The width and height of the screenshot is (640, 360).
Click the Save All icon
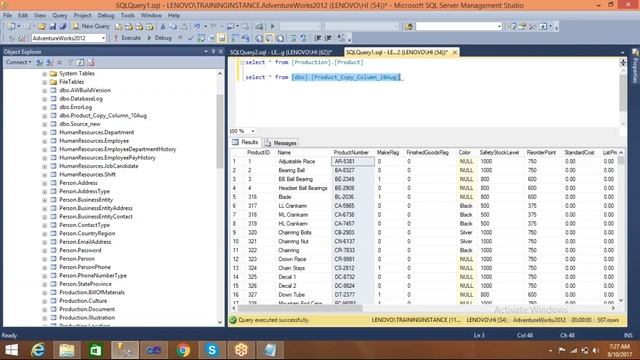63,27
